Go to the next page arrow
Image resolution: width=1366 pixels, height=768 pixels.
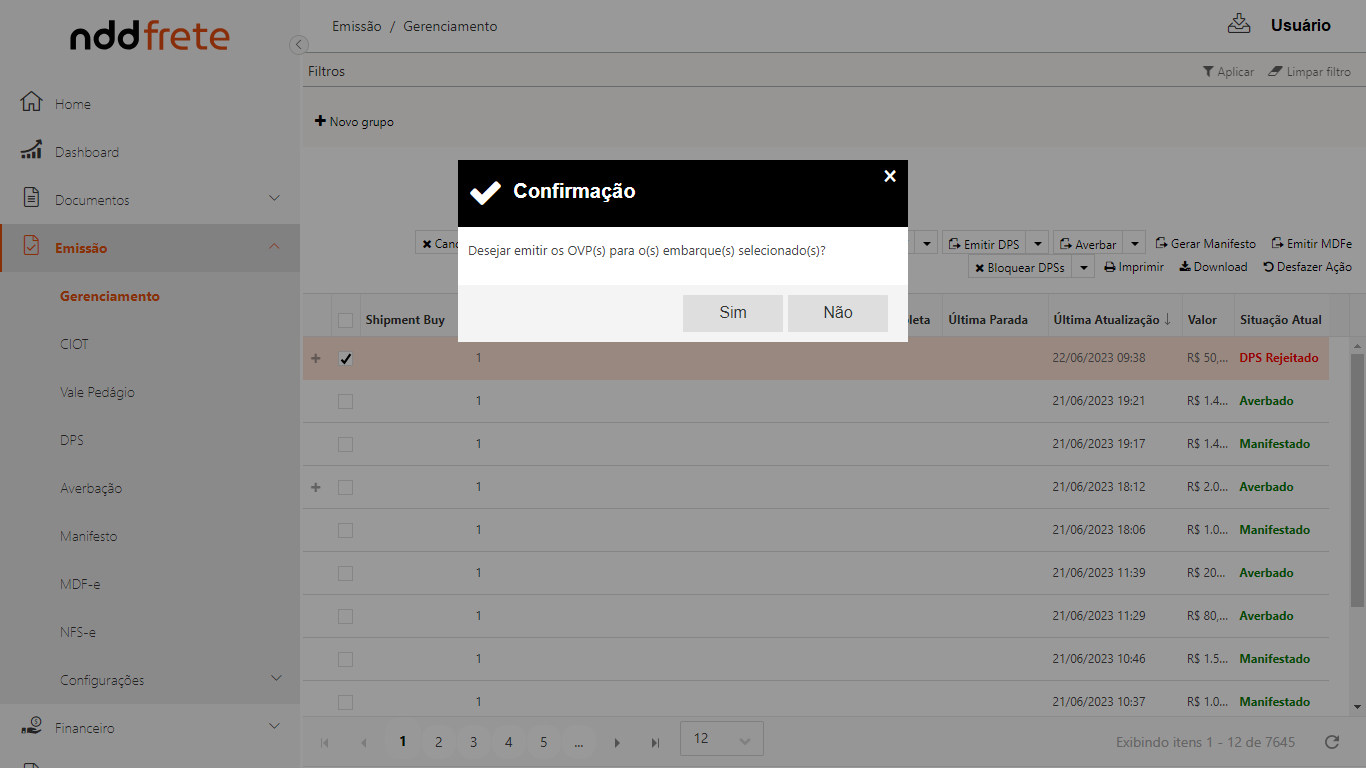point(617,743)
